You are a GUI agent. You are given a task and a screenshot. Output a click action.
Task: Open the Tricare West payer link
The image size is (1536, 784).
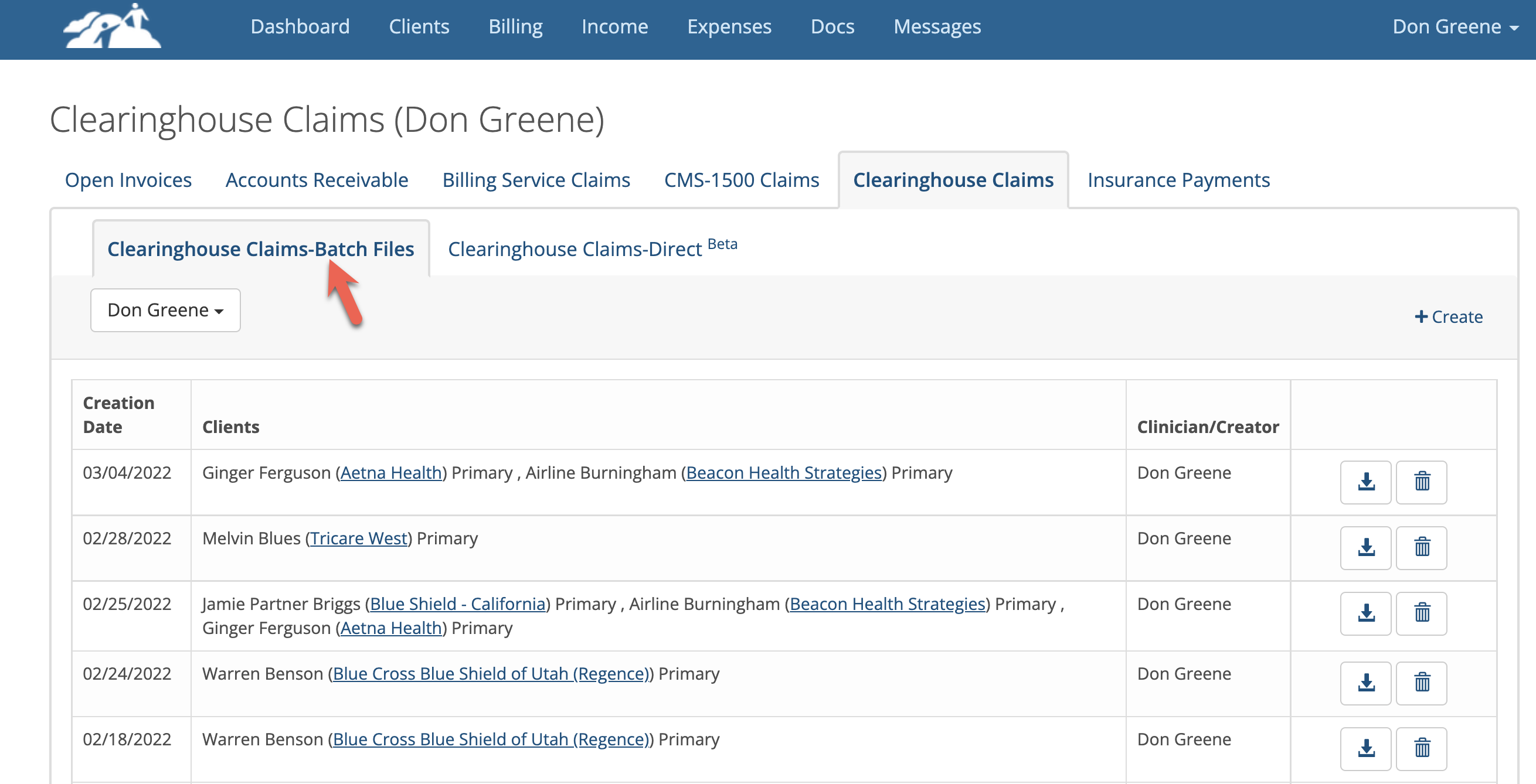pyautogui.click(x=358, y=538)
